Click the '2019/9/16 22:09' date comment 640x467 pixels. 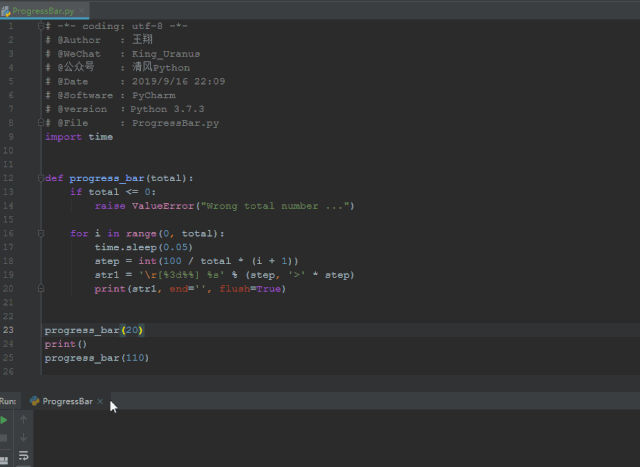click(178, 81)
